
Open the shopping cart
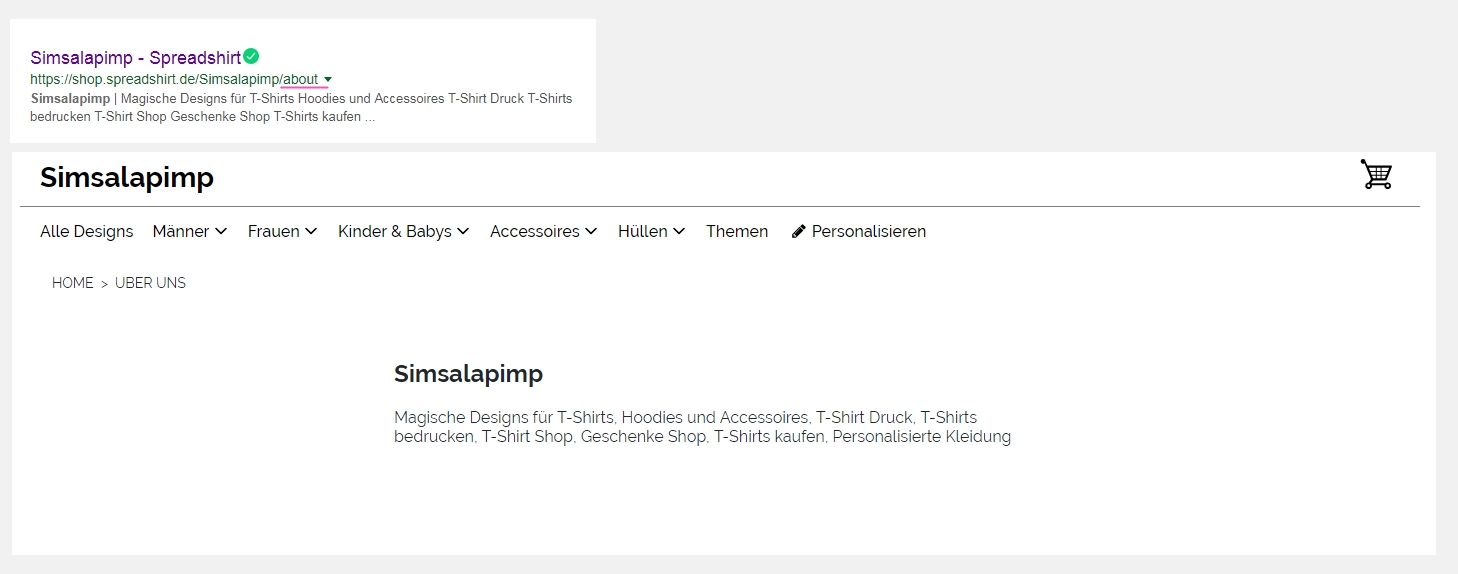pos(1376,175)
